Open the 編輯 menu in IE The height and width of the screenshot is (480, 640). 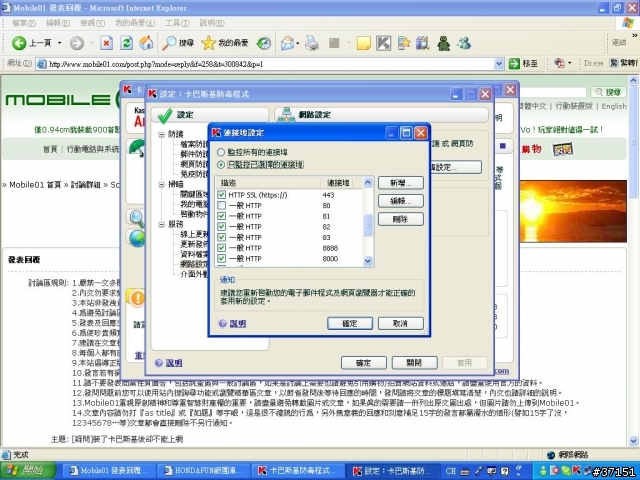(x=58, y=23)
